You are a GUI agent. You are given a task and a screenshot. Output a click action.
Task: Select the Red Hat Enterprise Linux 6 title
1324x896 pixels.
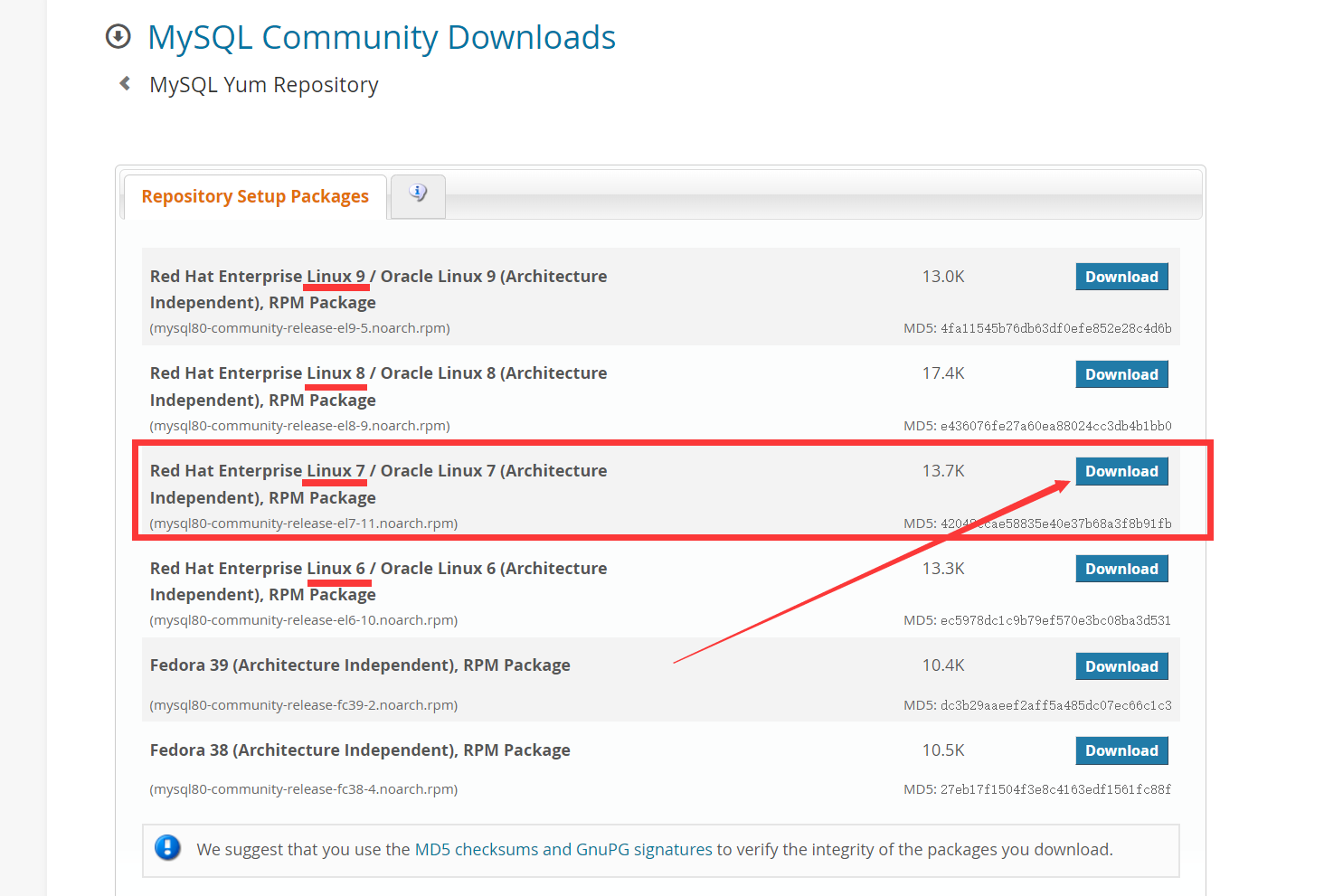(x=378, y=581)
